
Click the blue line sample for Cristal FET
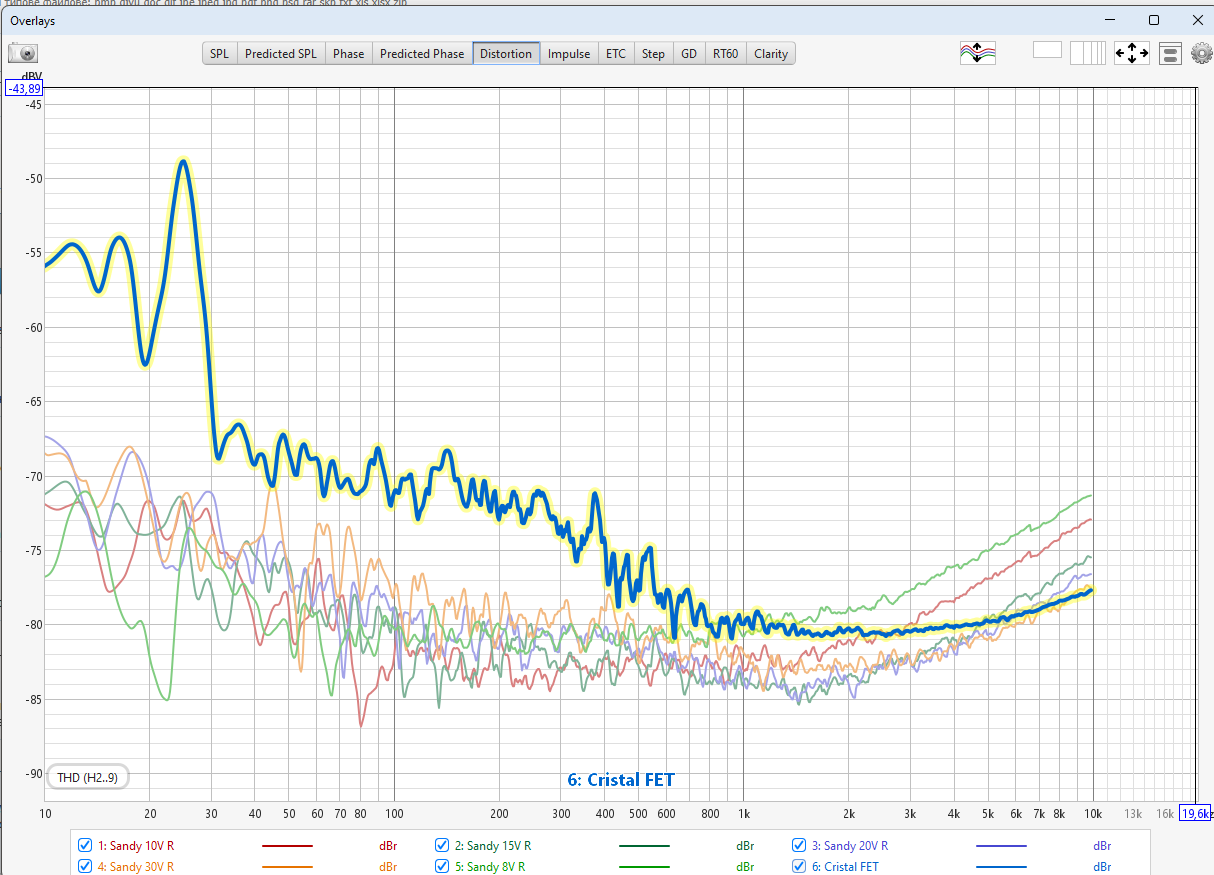click(1001, 867)
